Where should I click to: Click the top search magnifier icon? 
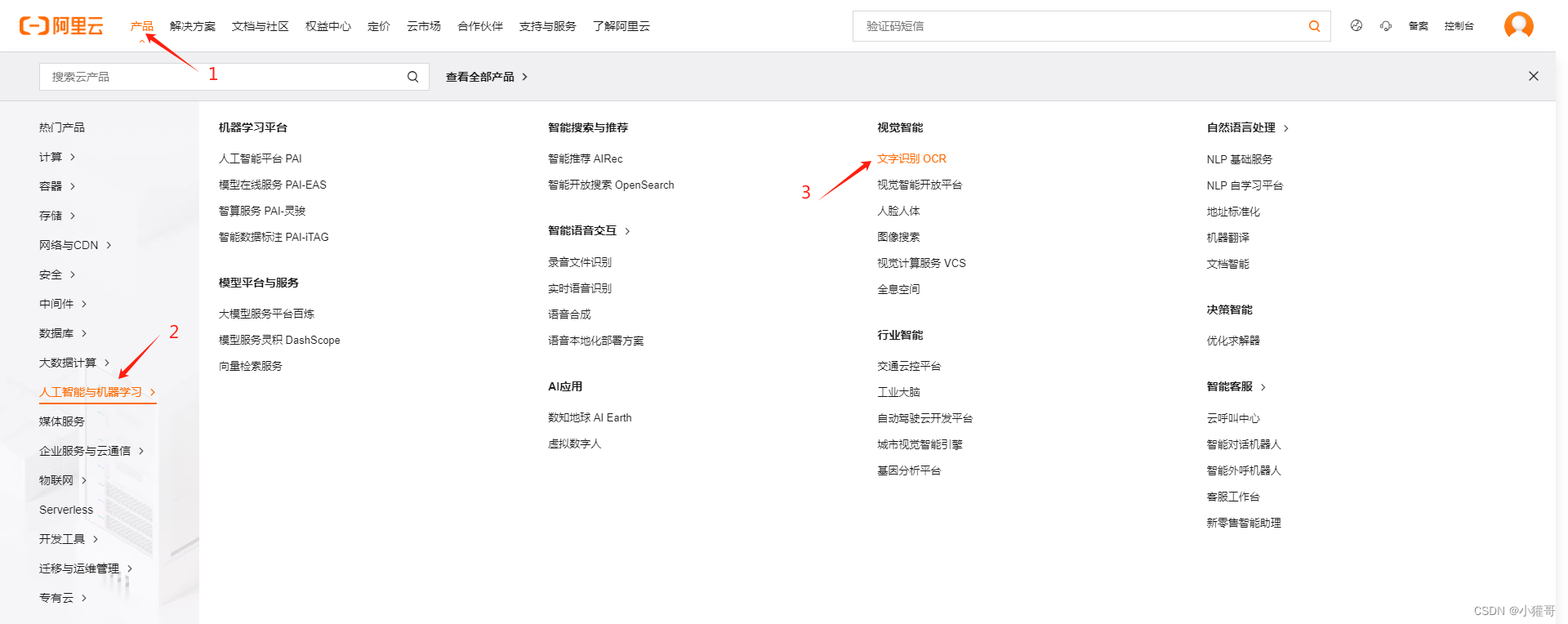[1314, 26]
